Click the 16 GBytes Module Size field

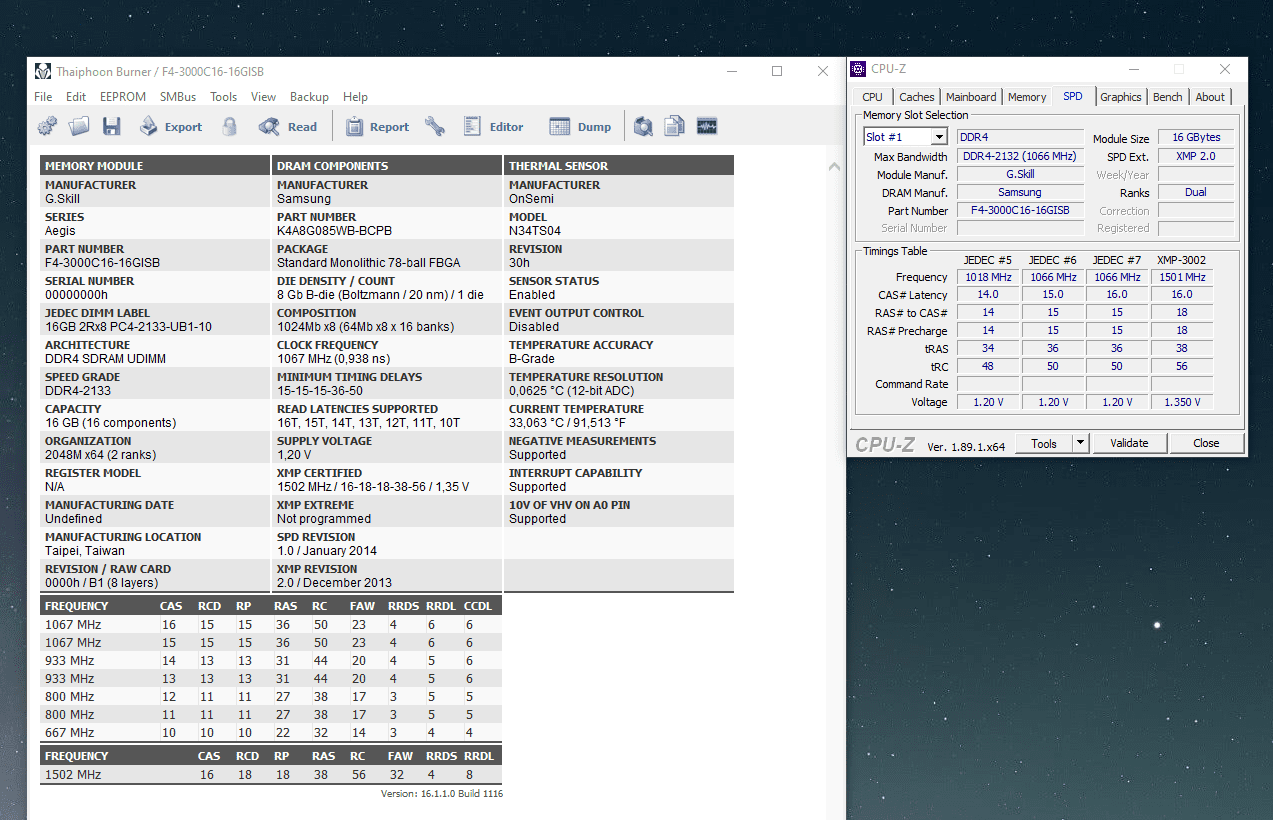[1196, 137]
